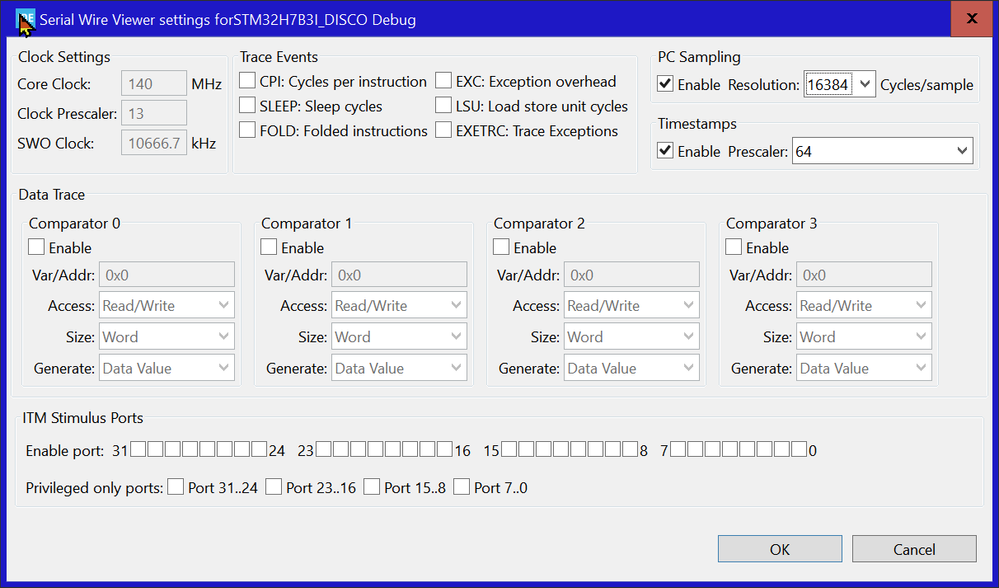Click Comparator 0 Var/Addr field

(166, 275)
